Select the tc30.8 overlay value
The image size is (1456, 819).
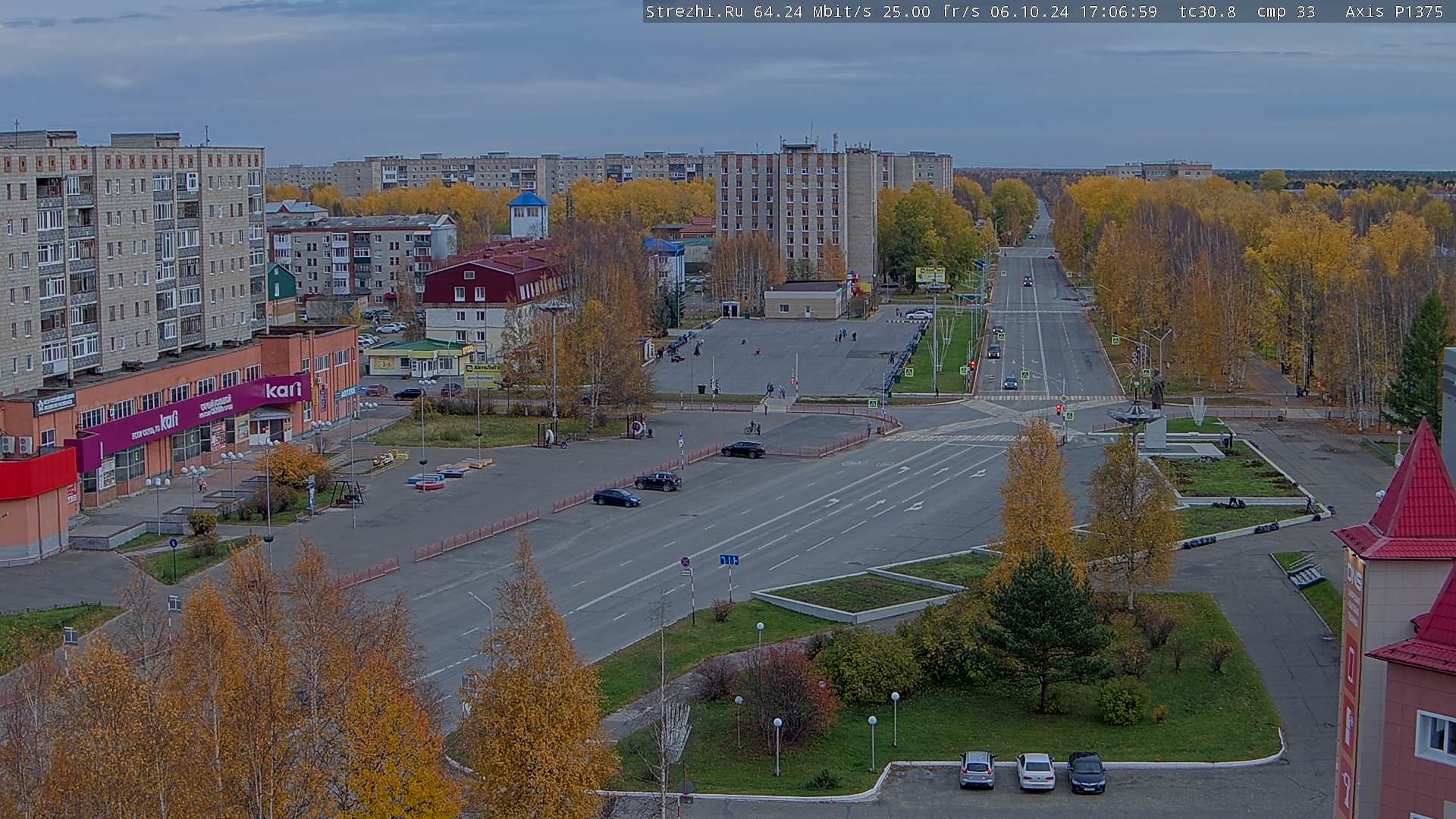click(x=1208, y=11)
